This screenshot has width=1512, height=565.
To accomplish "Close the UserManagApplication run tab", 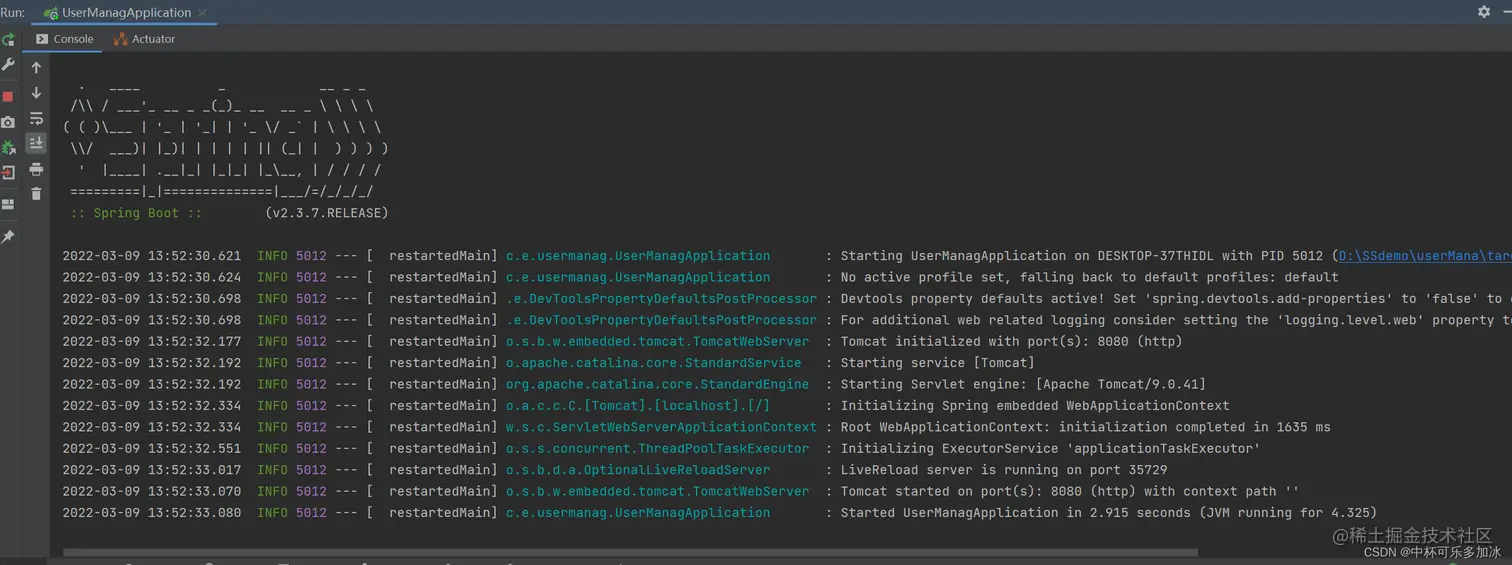I will click(203, 13).
